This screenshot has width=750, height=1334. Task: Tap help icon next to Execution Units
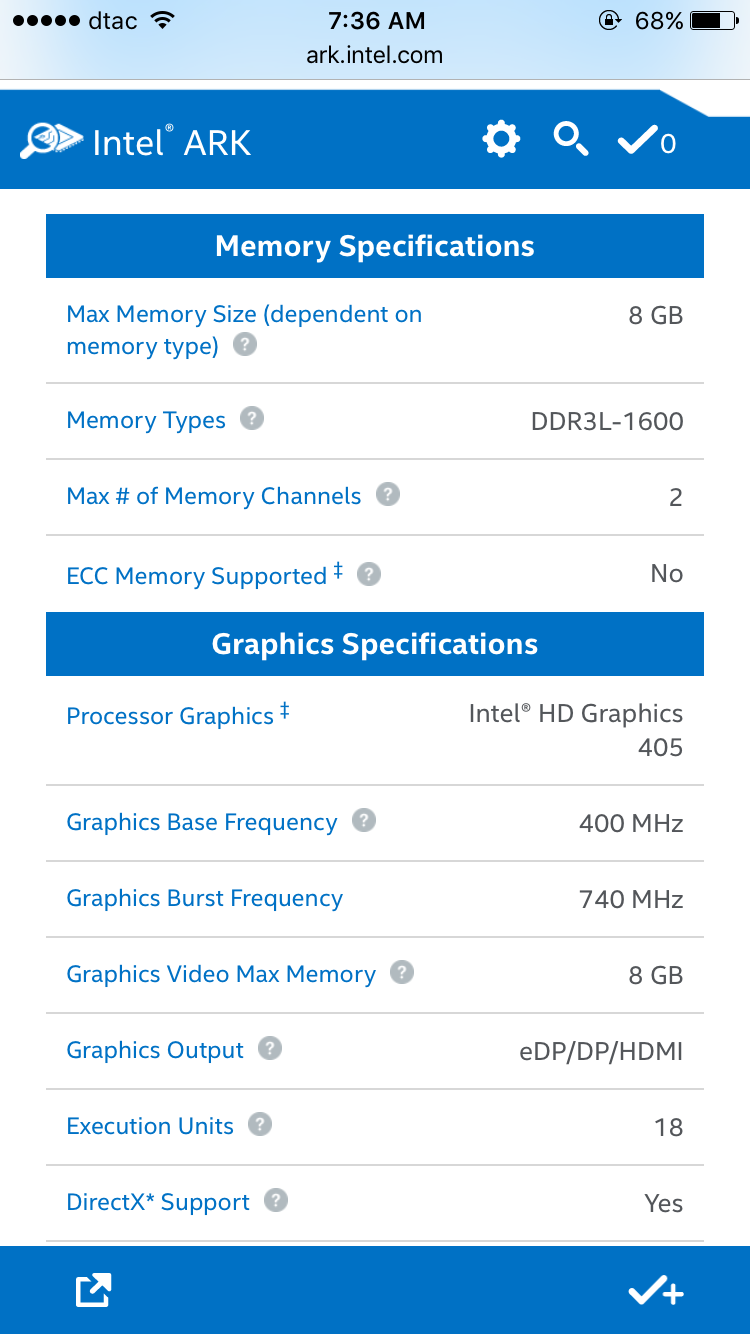pos(260,1124)
